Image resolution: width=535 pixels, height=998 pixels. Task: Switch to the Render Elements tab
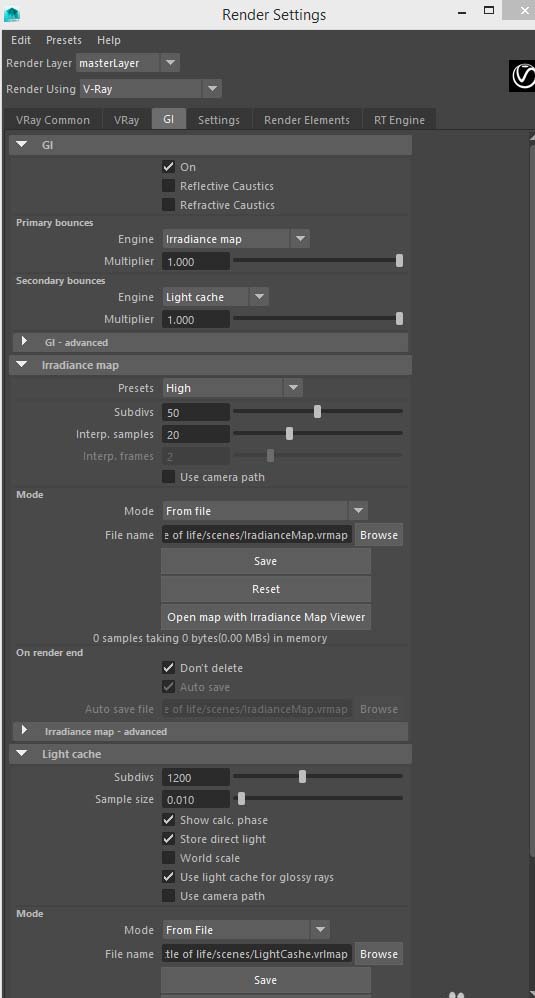pyautogui.click(x=307, y=120)
